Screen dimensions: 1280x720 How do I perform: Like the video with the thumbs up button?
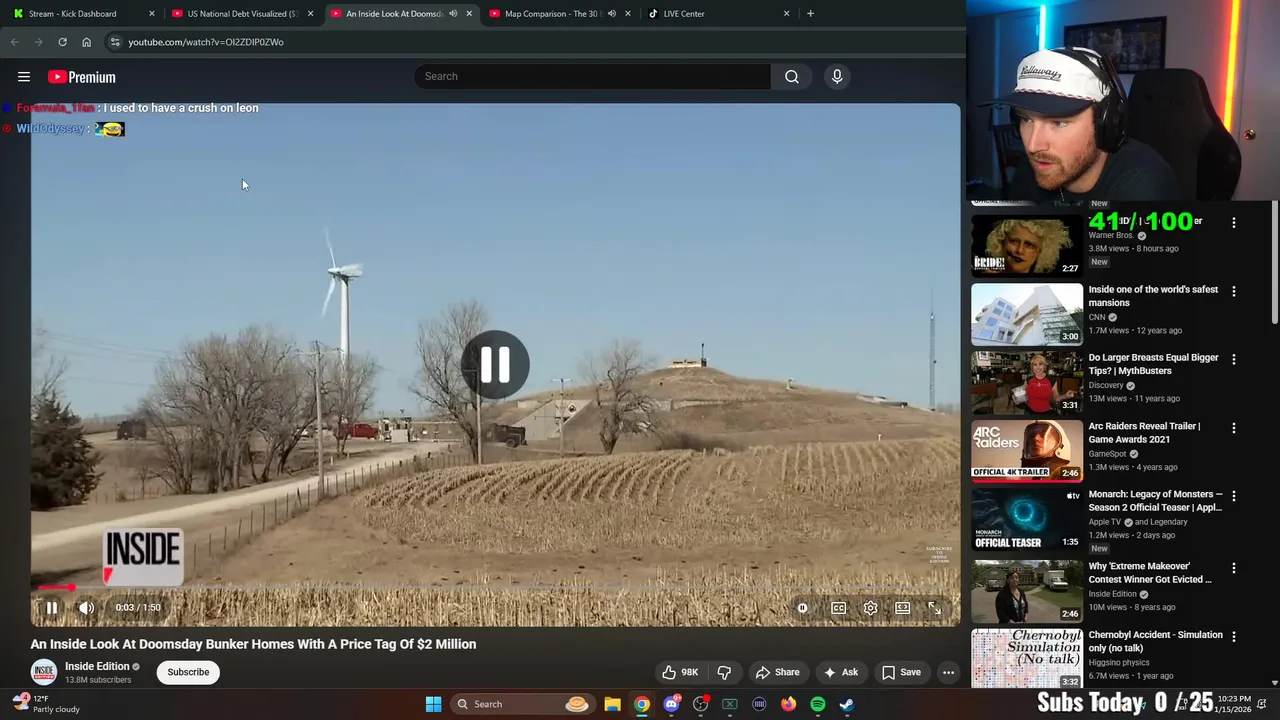point(680,672)
